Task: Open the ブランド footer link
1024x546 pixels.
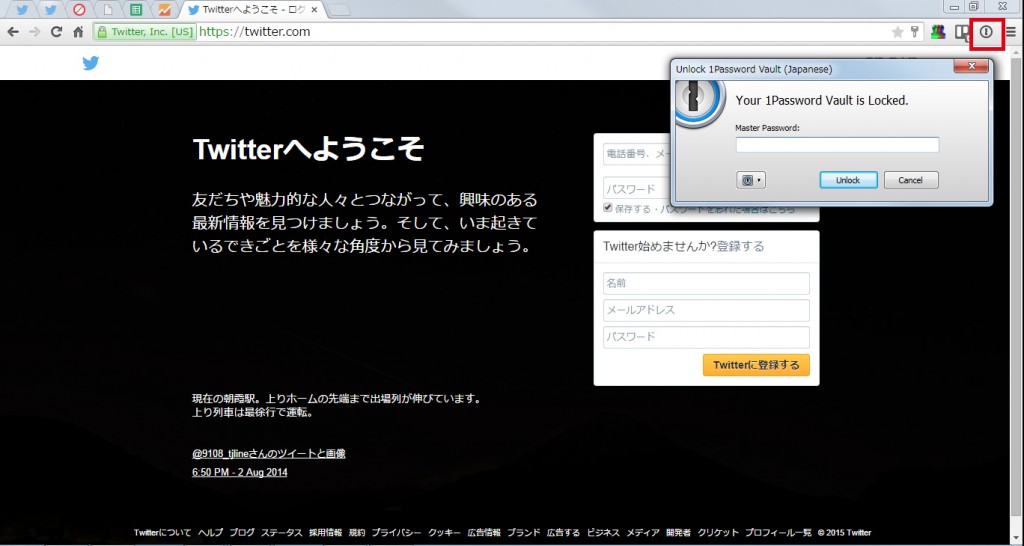Action: click(524, 533)
